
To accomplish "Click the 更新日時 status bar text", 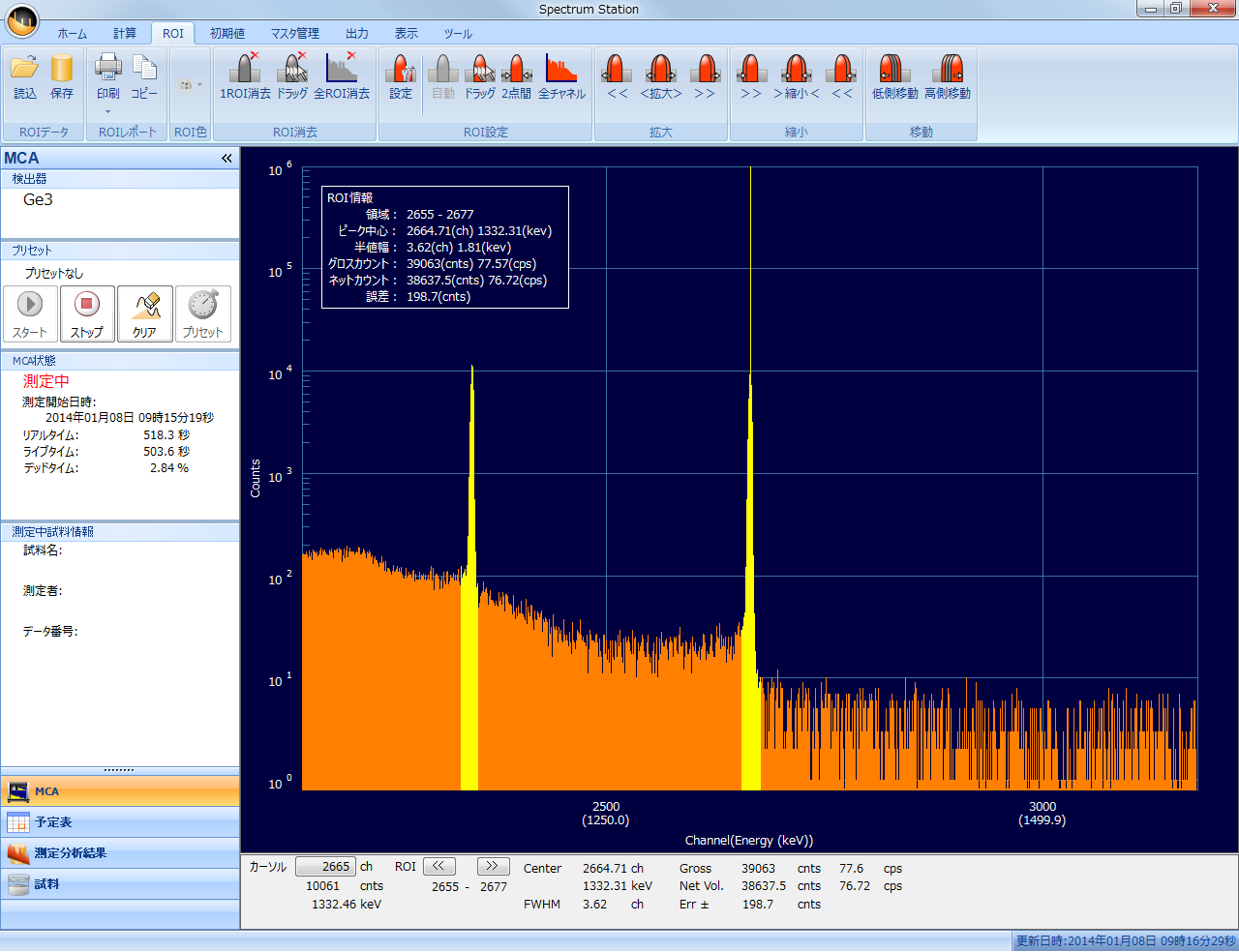I will pos(1126,941).
